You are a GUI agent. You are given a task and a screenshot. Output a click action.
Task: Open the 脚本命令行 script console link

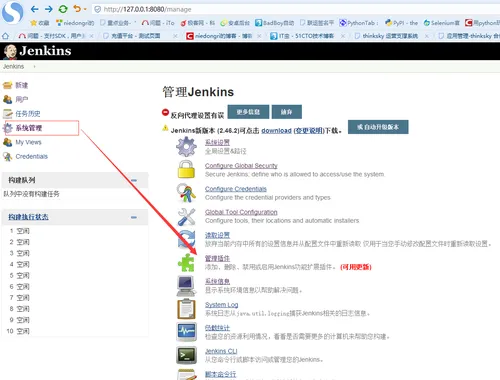220,374
